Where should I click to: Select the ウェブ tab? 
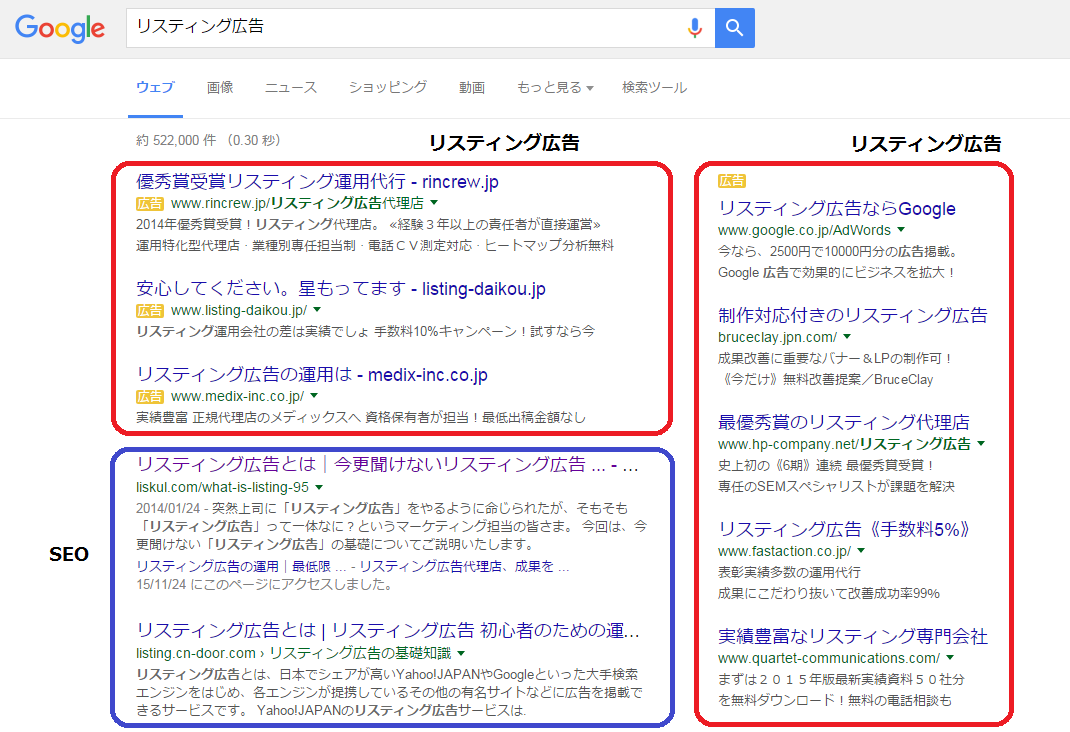155,87
